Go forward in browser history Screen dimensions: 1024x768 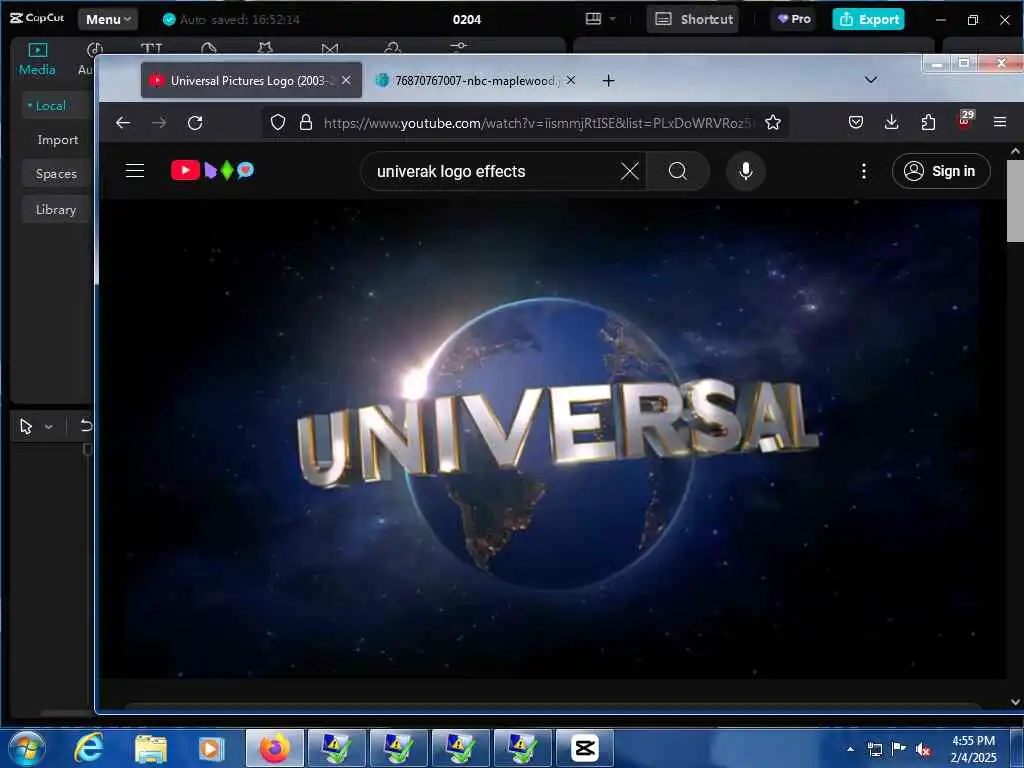point(159,123)
